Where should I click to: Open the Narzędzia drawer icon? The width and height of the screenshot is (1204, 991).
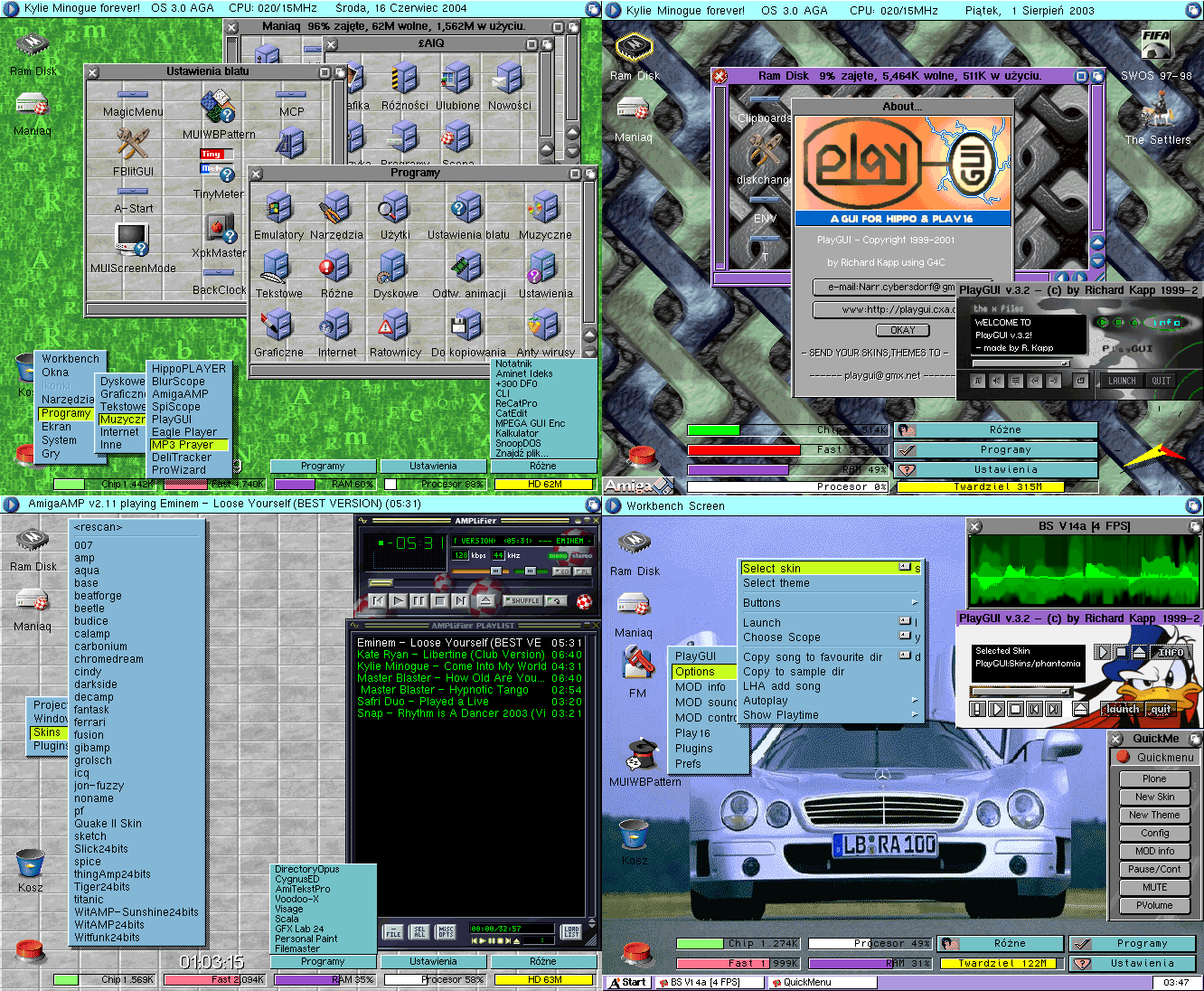(x=336, y=215)
